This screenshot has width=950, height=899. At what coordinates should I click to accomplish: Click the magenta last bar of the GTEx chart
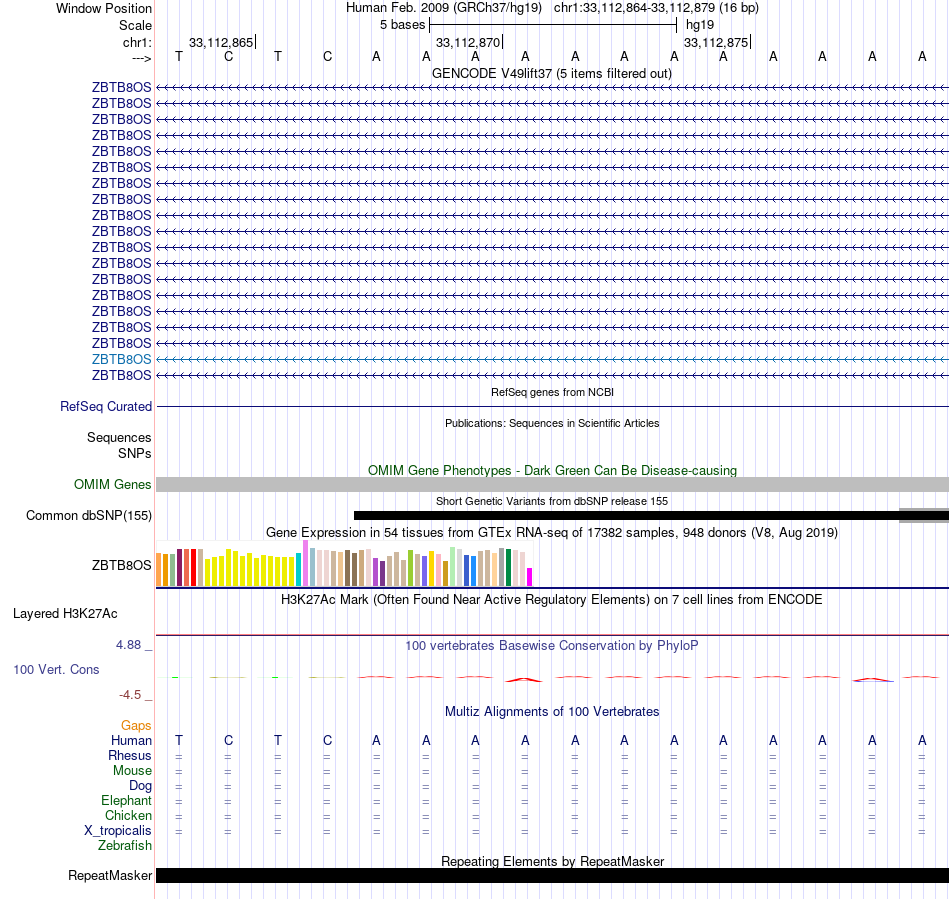(x=530, y=577)
